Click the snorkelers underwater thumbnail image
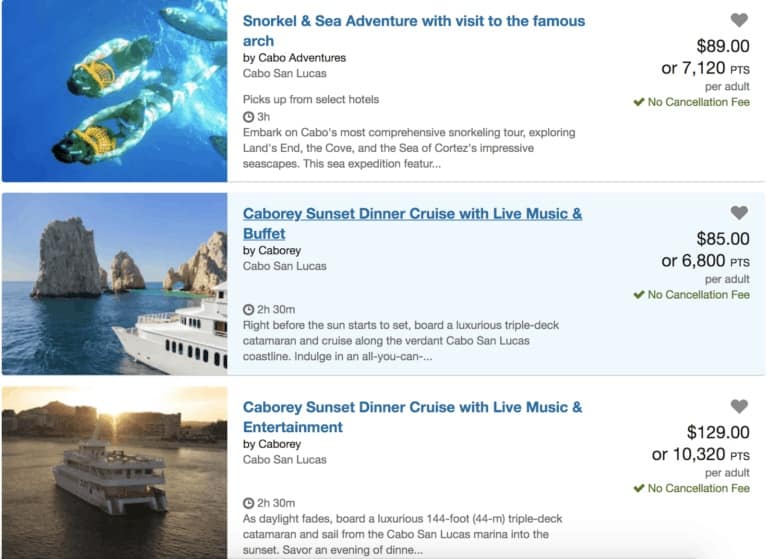The width and height of the screenshot is (768, 559). coord(115,91)
